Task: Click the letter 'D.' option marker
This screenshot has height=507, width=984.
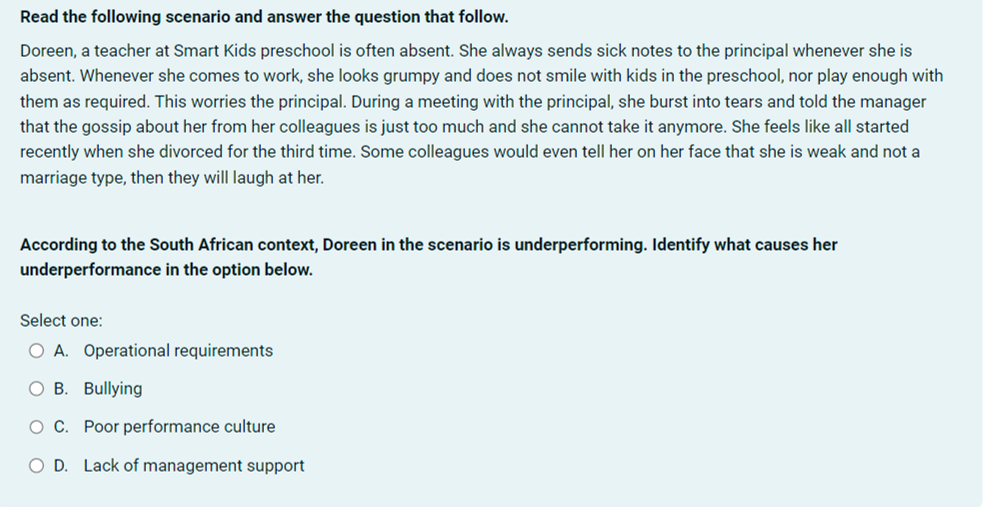Action: [x=61, y=466]
